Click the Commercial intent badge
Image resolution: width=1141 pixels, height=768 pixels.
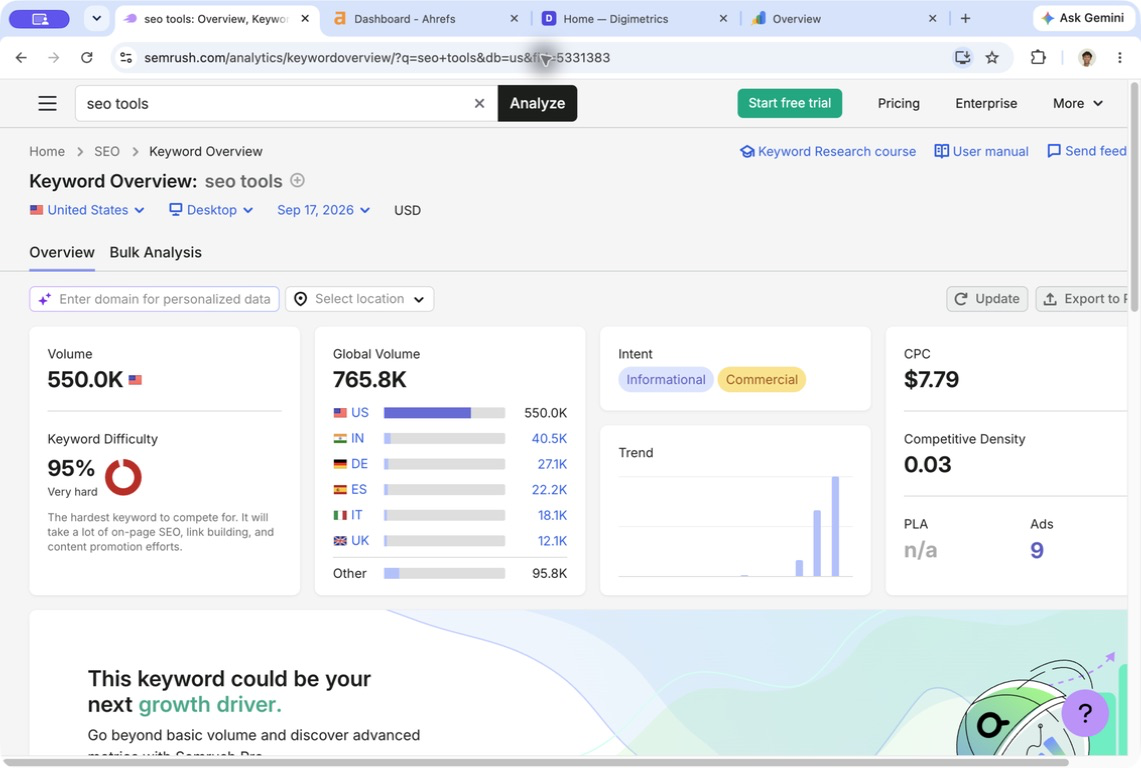(x=761, y=379)
